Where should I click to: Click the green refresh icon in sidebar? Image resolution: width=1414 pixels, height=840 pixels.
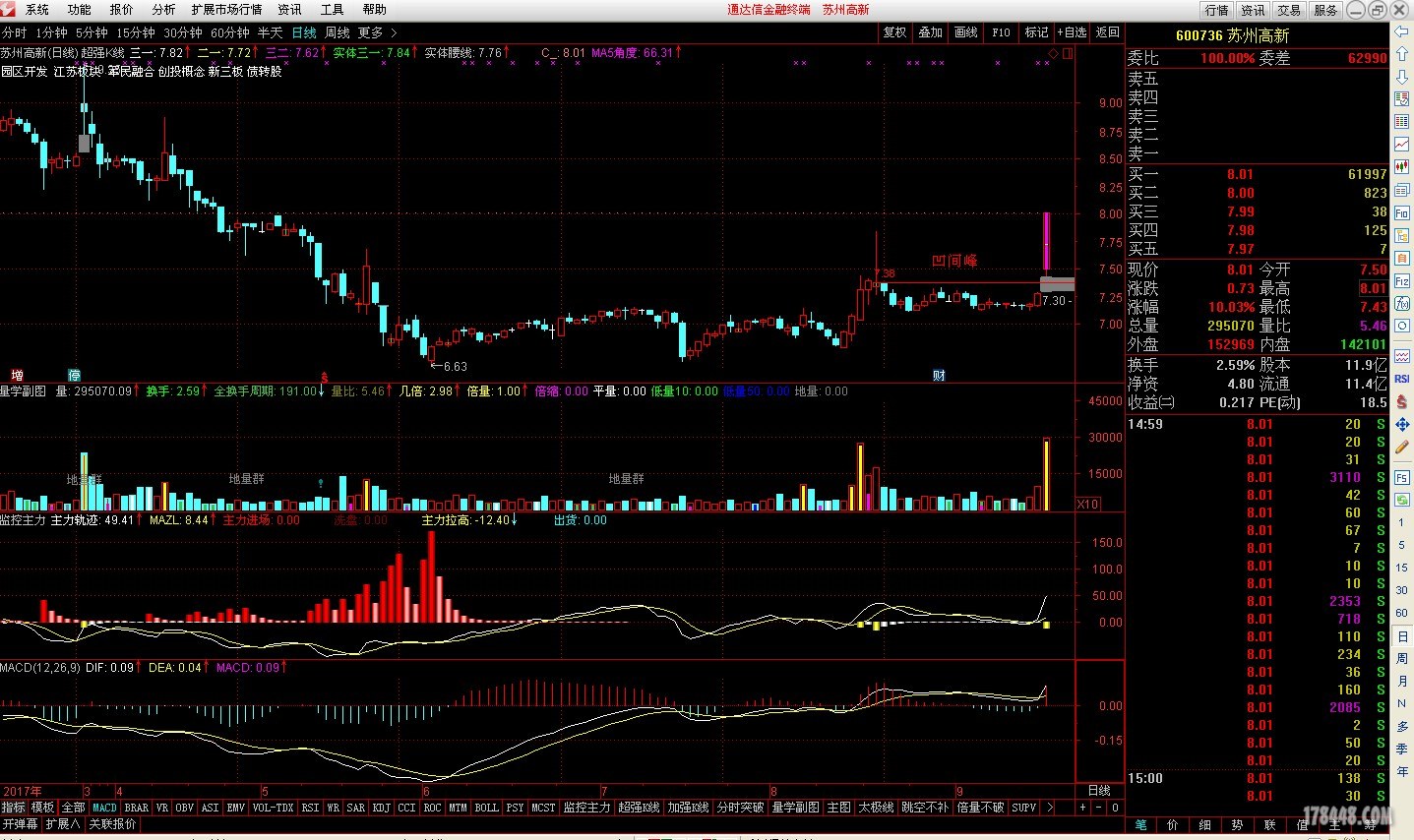point(1402,500)
